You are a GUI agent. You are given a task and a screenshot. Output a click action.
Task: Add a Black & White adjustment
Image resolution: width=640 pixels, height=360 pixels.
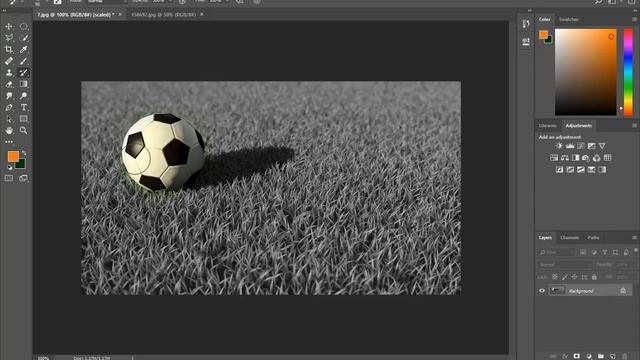pos(575,158)
